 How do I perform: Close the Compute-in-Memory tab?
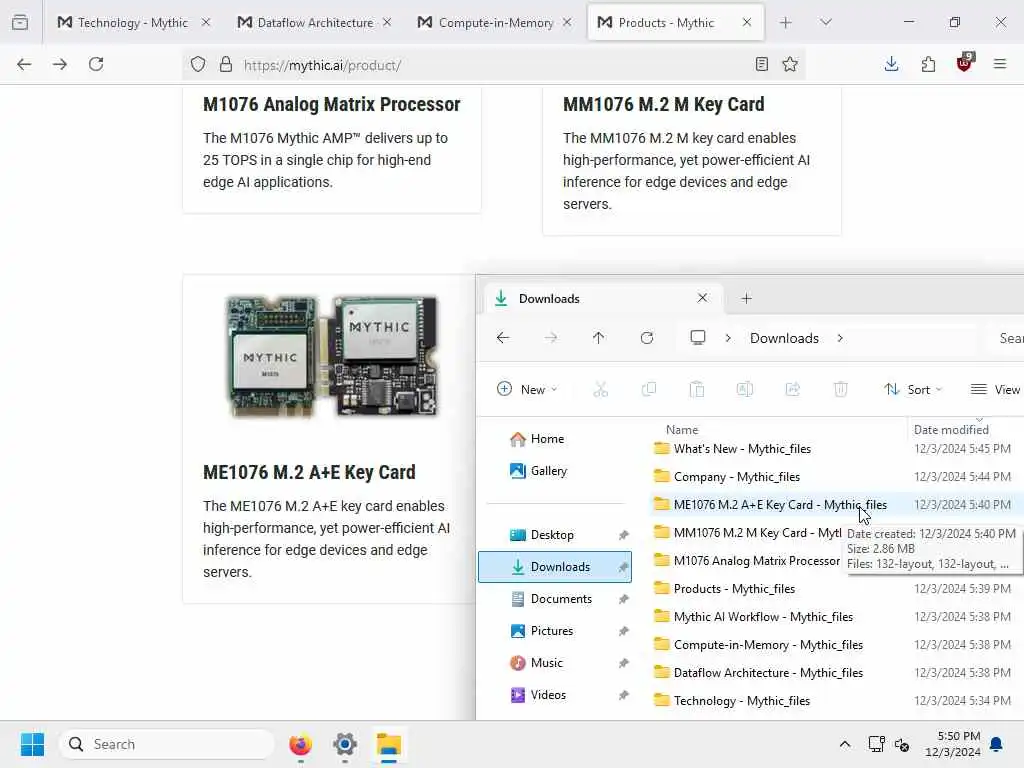(x=567, y=23)
